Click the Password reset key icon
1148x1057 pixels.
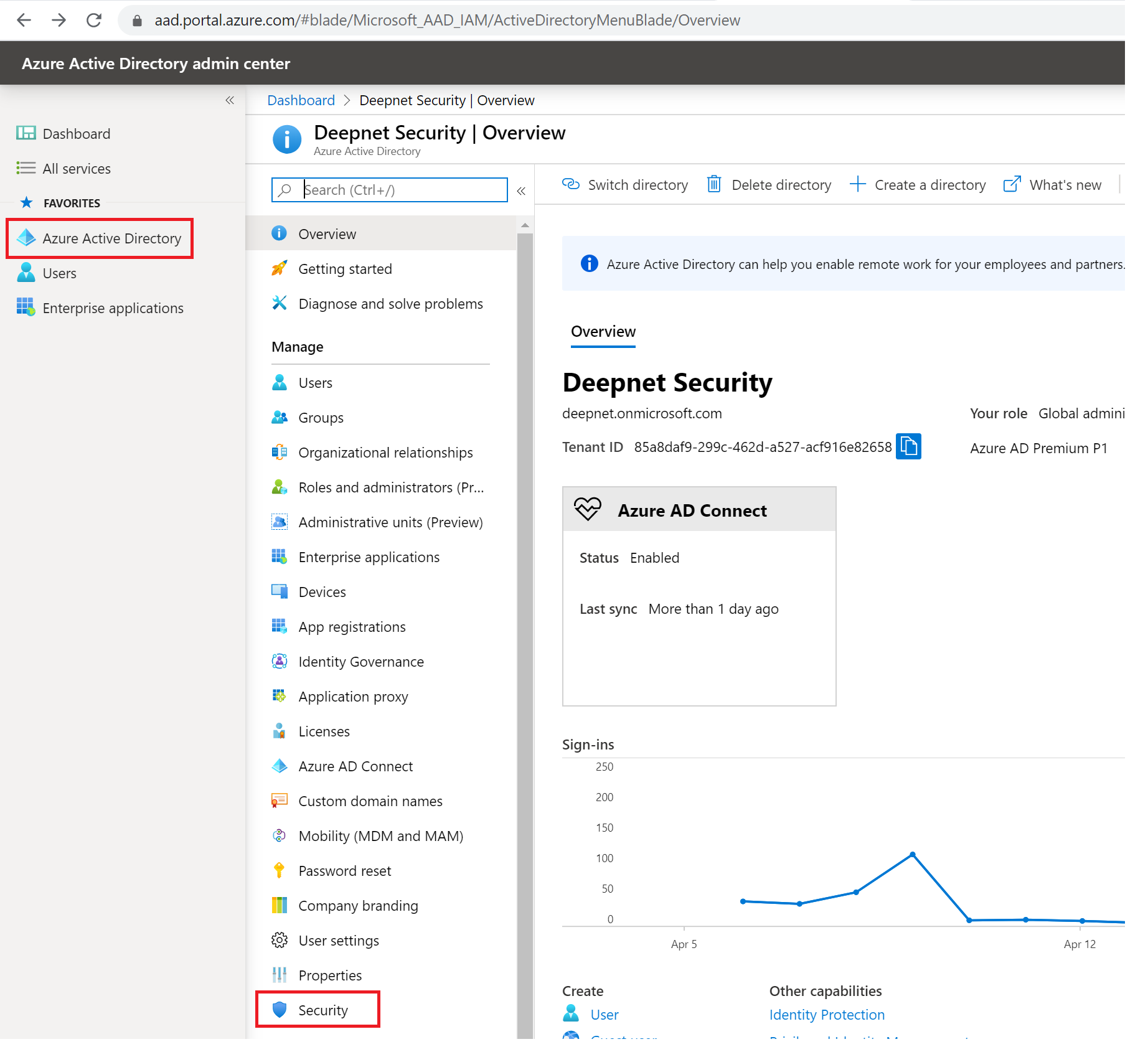280,870
